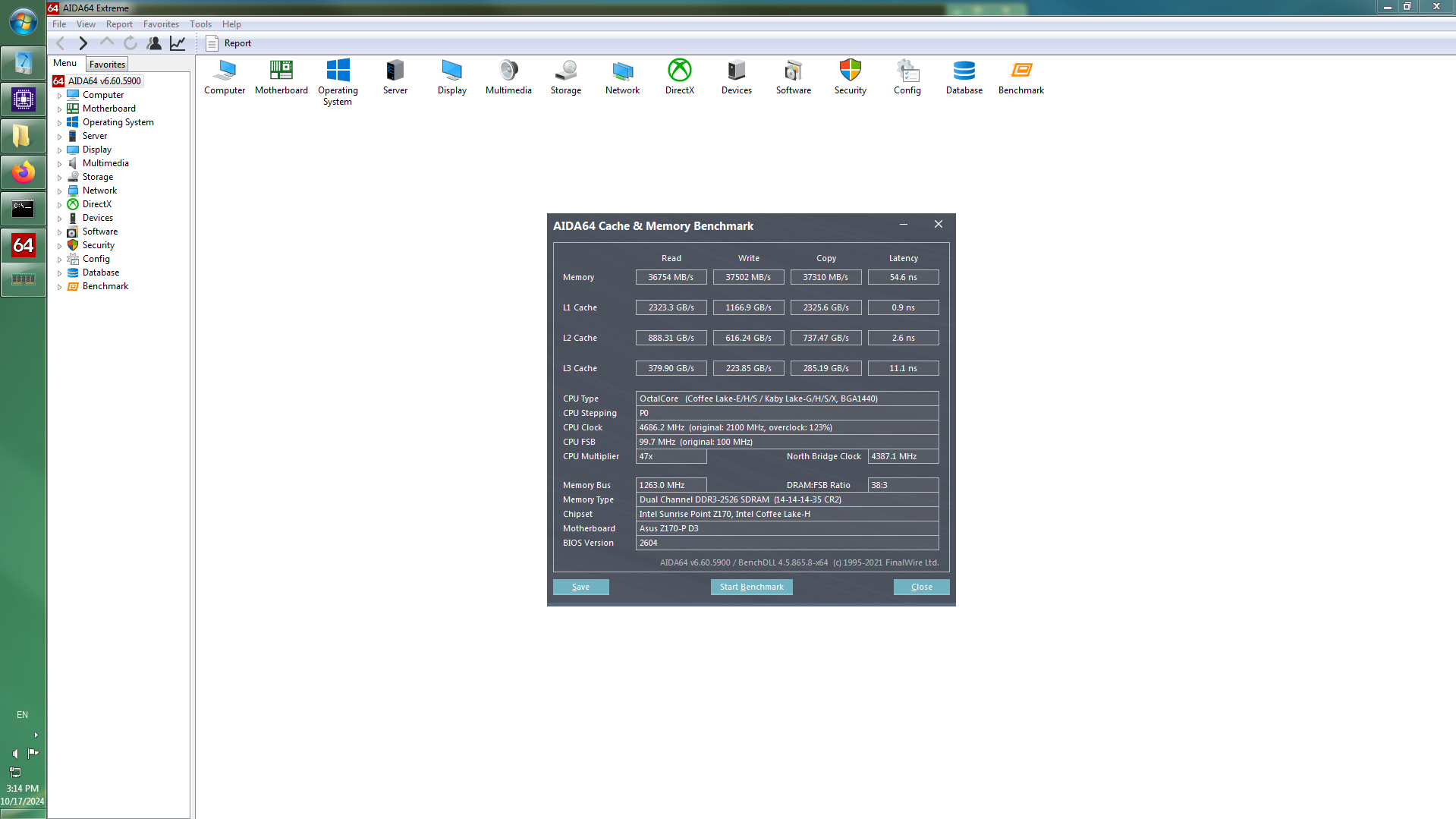This screenshot has height=819, width=1456.
Task: Click the user profile toolbar icon
Action: (154, 43)
